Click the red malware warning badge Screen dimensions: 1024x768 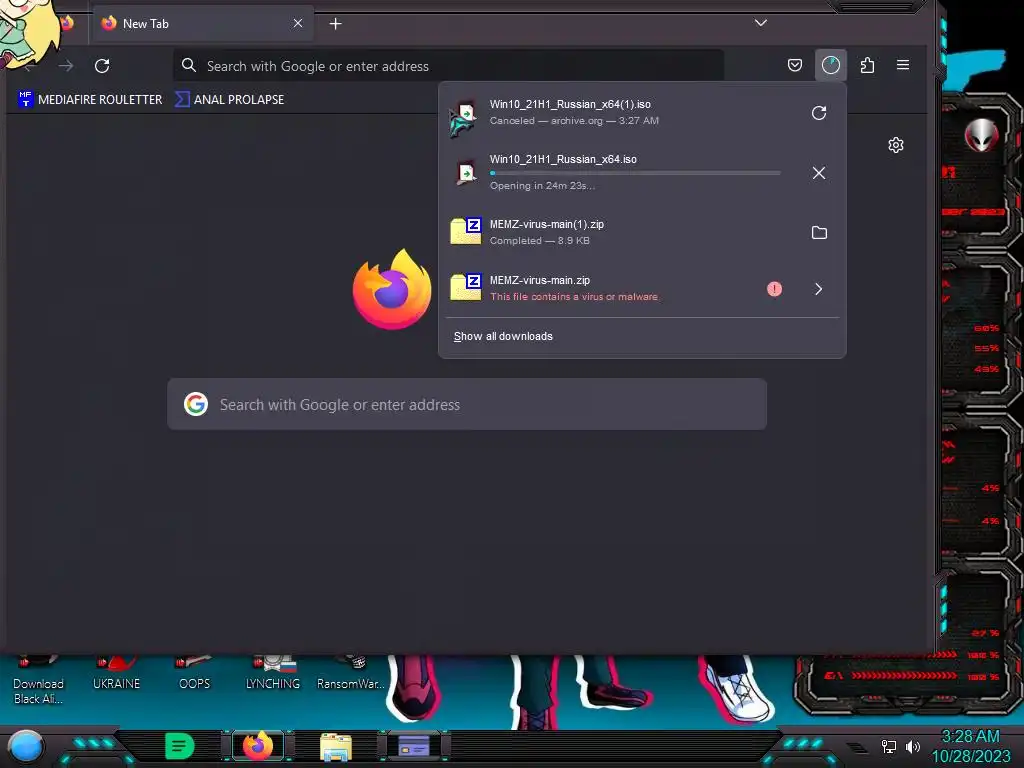[775, 289]
